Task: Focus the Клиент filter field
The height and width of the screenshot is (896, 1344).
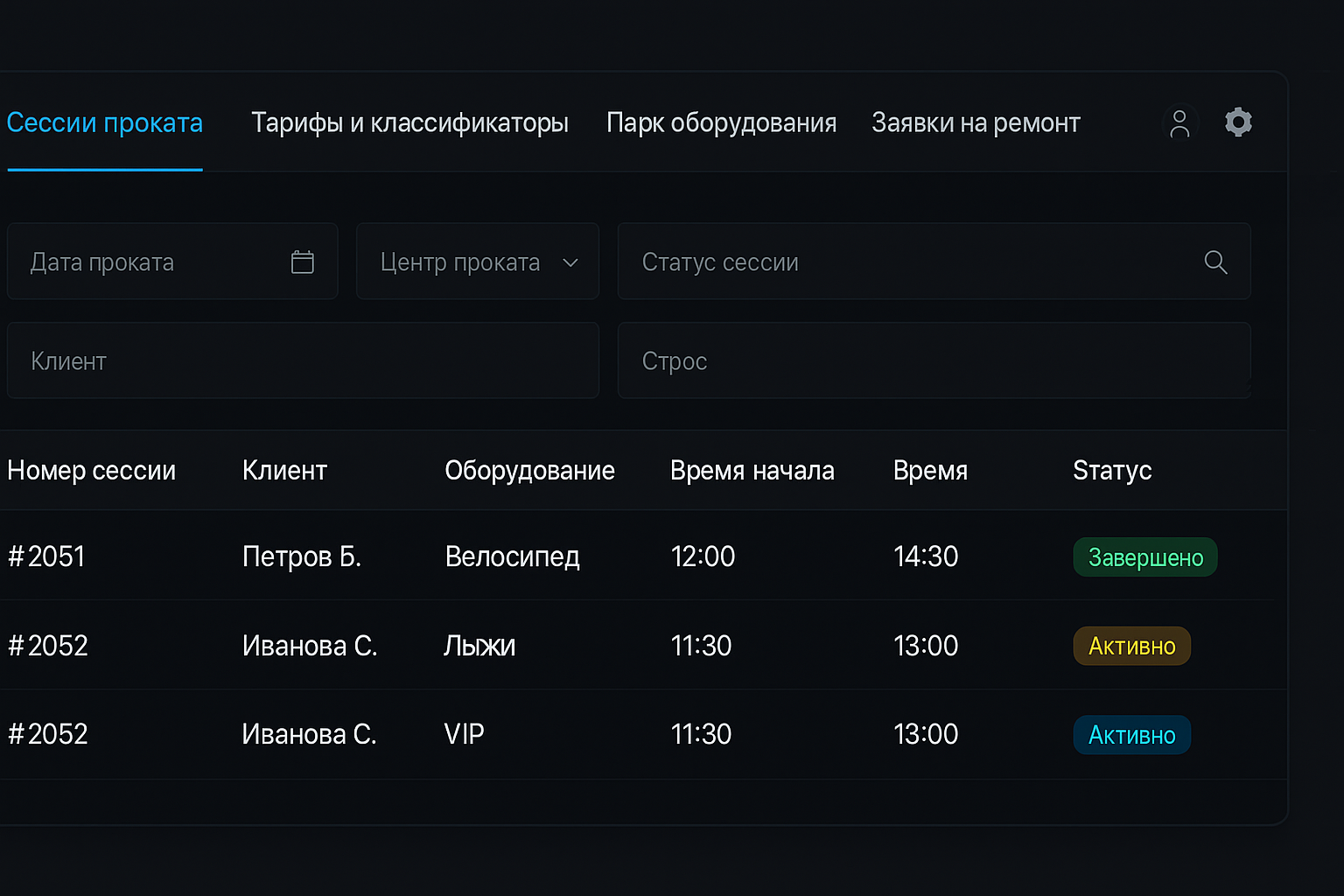Action: coord(303,360)
